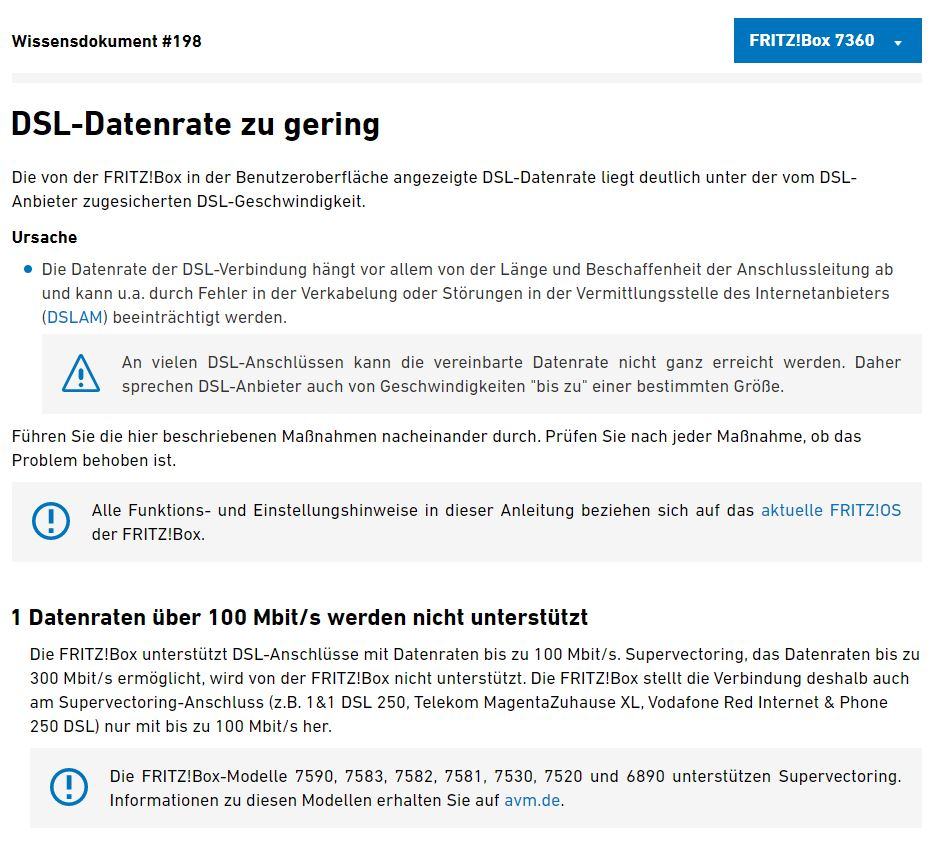Click the info circle icon beside Funktions- und Einstellungshinweise
Screen dimensions: 937x843
tap(51, 521)
